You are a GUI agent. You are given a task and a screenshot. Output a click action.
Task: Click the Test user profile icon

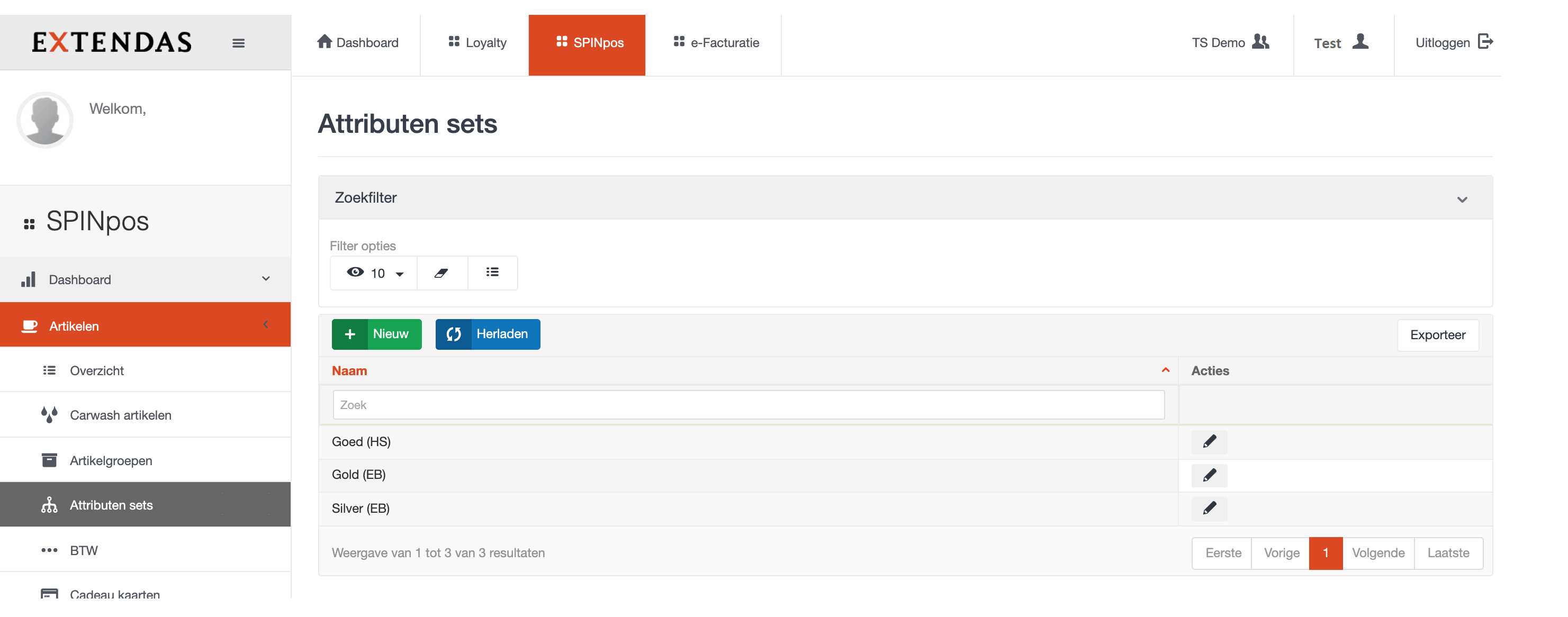click(1360, 42)
